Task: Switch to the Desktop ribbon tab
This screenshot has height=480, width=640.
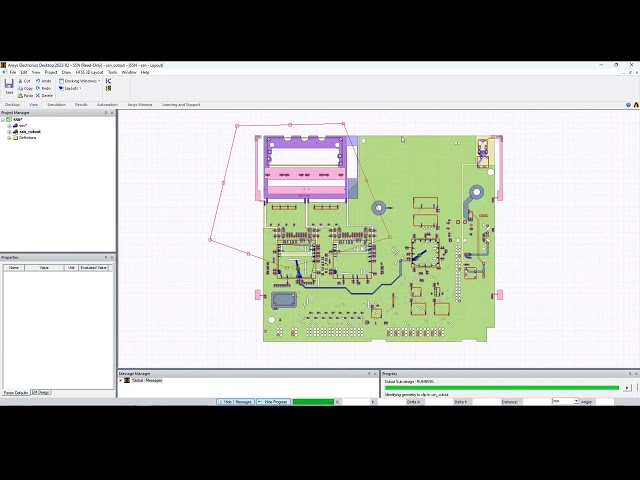Action: point(12,105)
